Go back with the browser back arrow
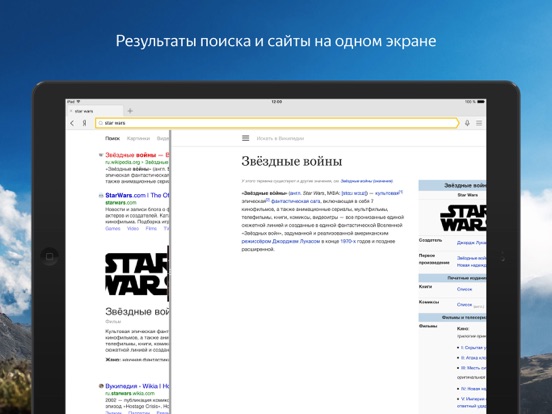The image size is (552, 414). [72, 123]
